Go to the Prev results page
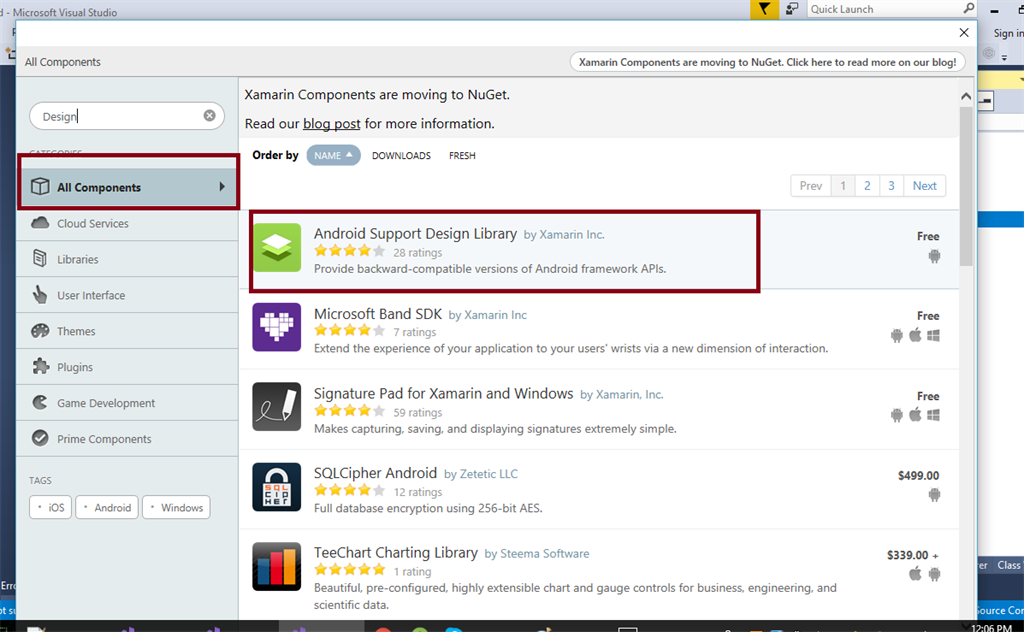This screenshot has width=1024, height=632. pyautogui.click(x=810, y=185)
